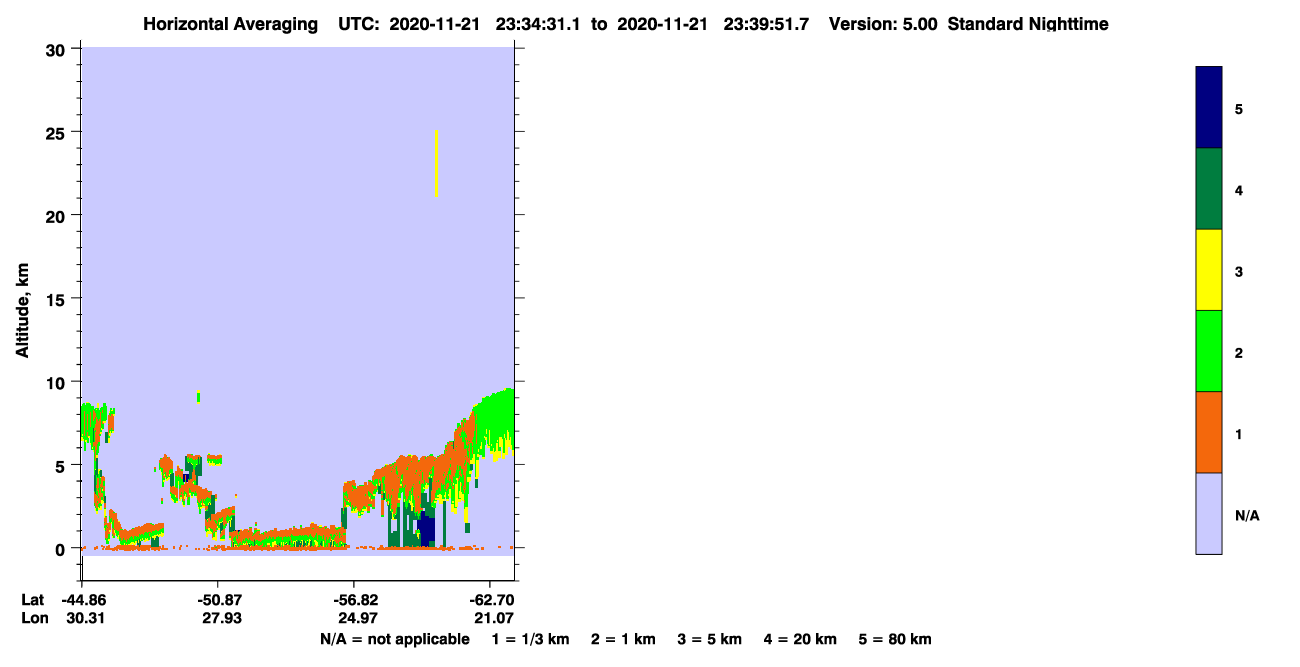Click the 'Lon' row label

pyautogui.click(x=34, y=618)
